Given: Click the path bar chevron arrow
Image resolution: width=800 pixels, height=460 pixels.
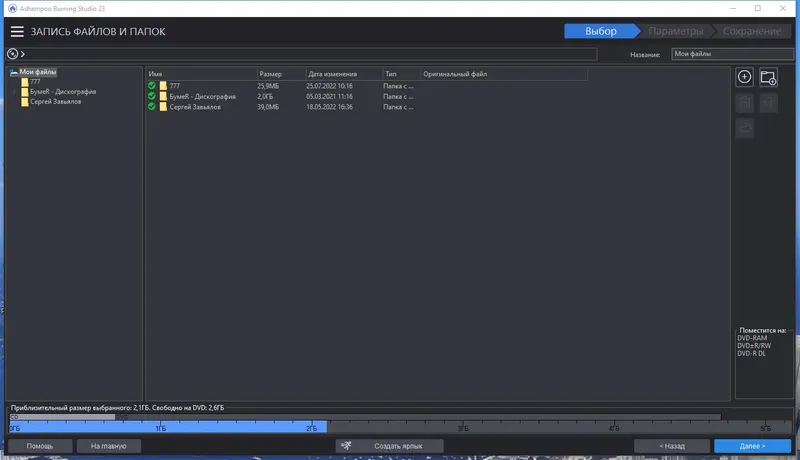Looking at the screenshot, I should (22, 54).
